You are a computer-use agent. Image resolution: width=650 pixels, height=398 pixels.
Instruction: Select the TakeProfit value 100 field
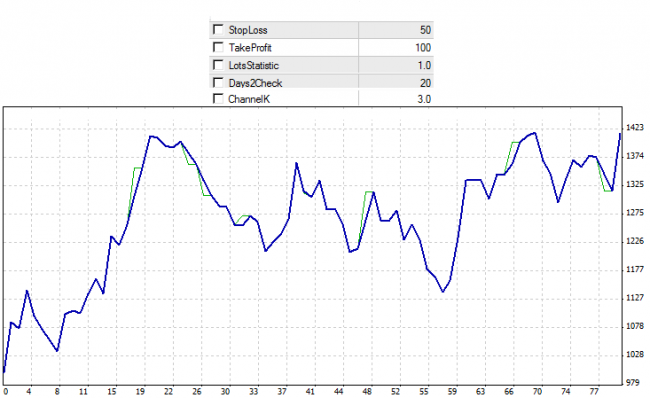pos(396,48)
